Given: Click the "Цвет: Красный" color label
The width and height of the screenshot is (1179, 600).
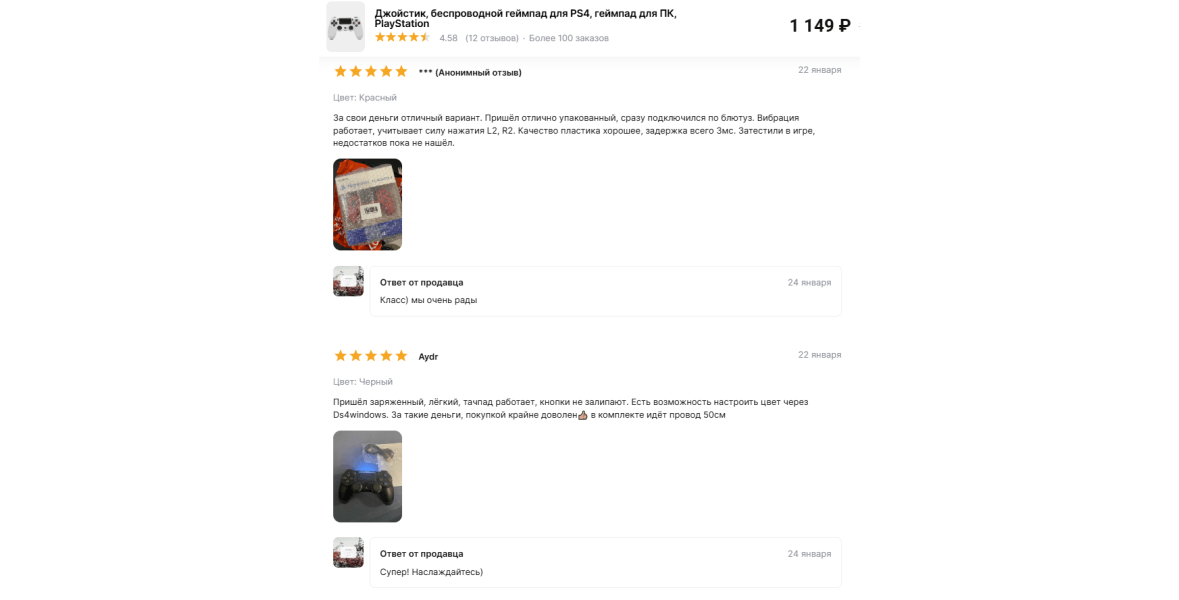Looking at the screenshot, I should [x=365, y=98].
